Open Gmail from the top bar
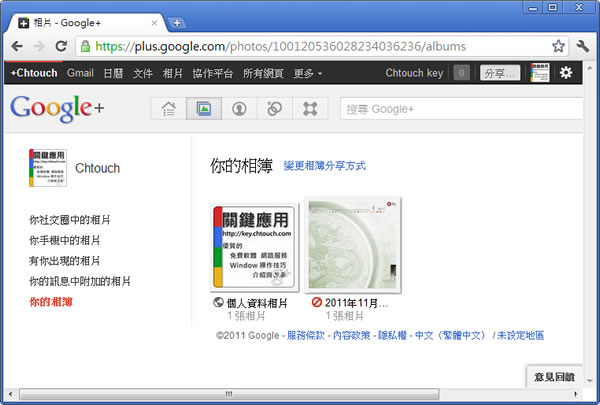This screenshot has height=405, width=600. click(x=80, y=73)
